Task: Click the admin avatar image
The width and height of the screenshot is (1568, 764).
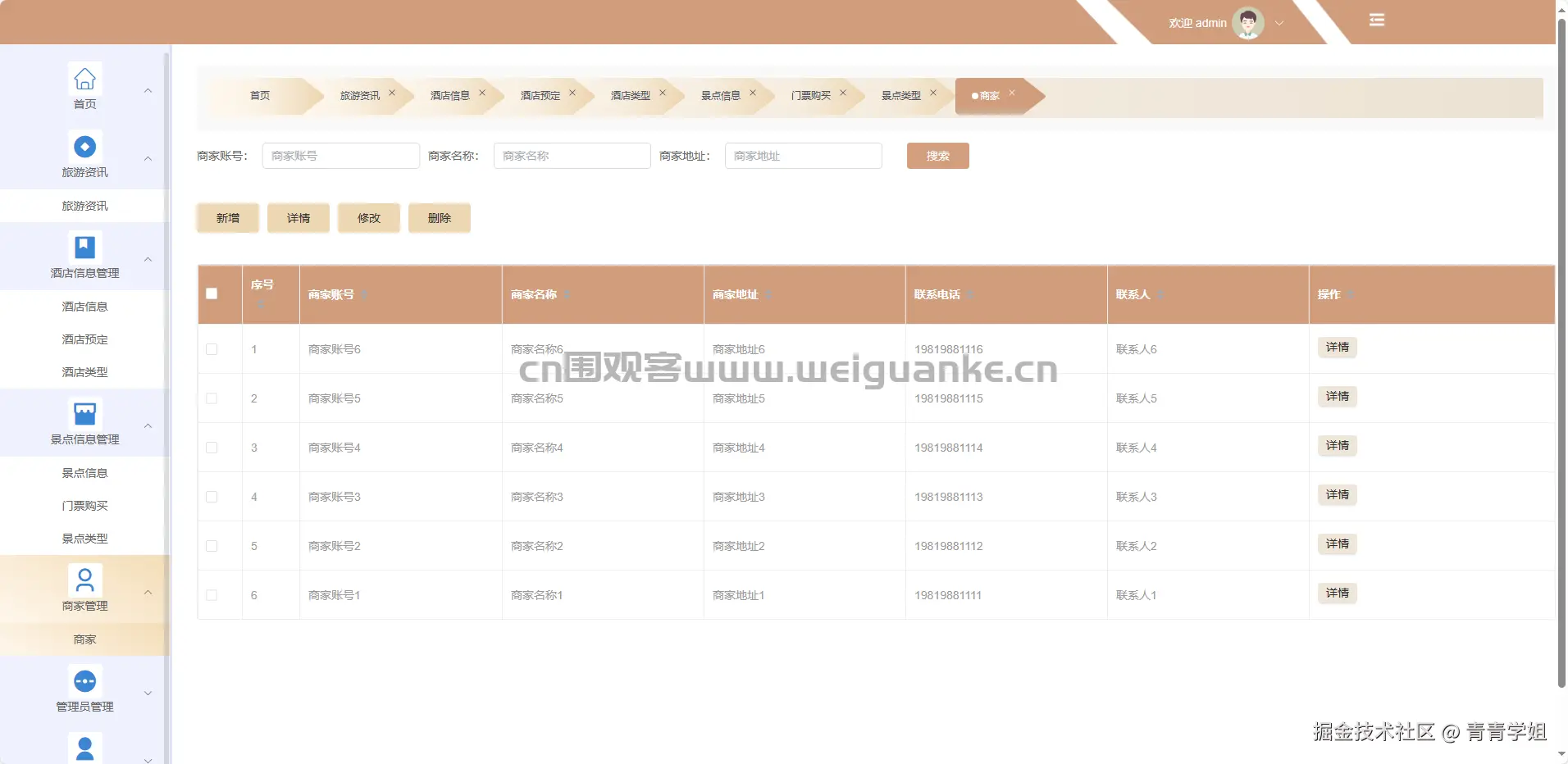Action: point(1246,22)
